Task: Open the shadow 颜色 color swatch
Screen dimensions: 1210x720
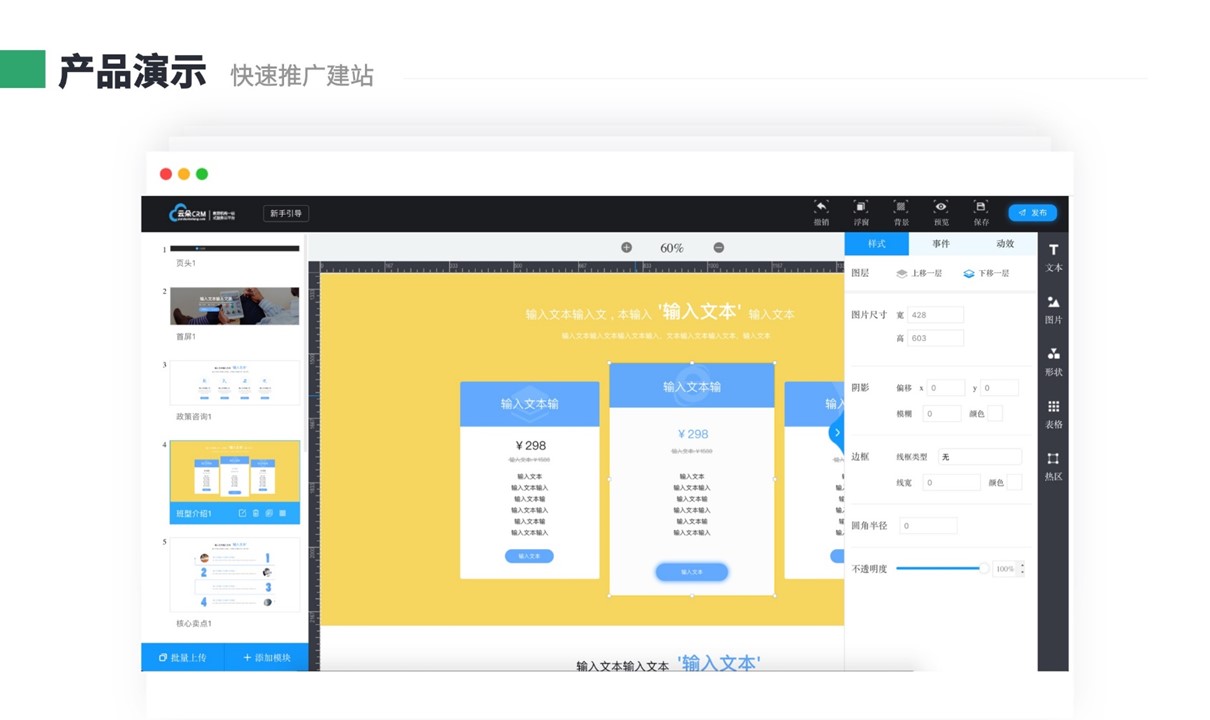Action: [995, 413]
